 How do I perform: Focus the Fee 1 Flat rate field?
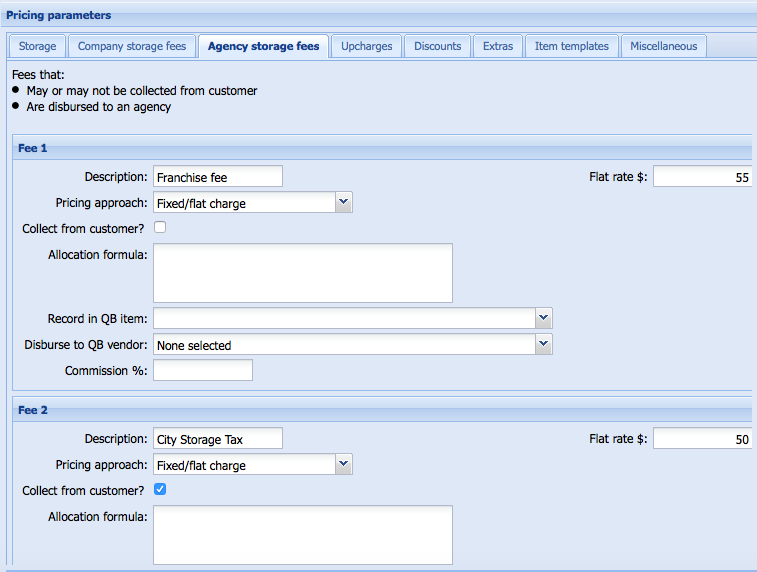[702, 177]
